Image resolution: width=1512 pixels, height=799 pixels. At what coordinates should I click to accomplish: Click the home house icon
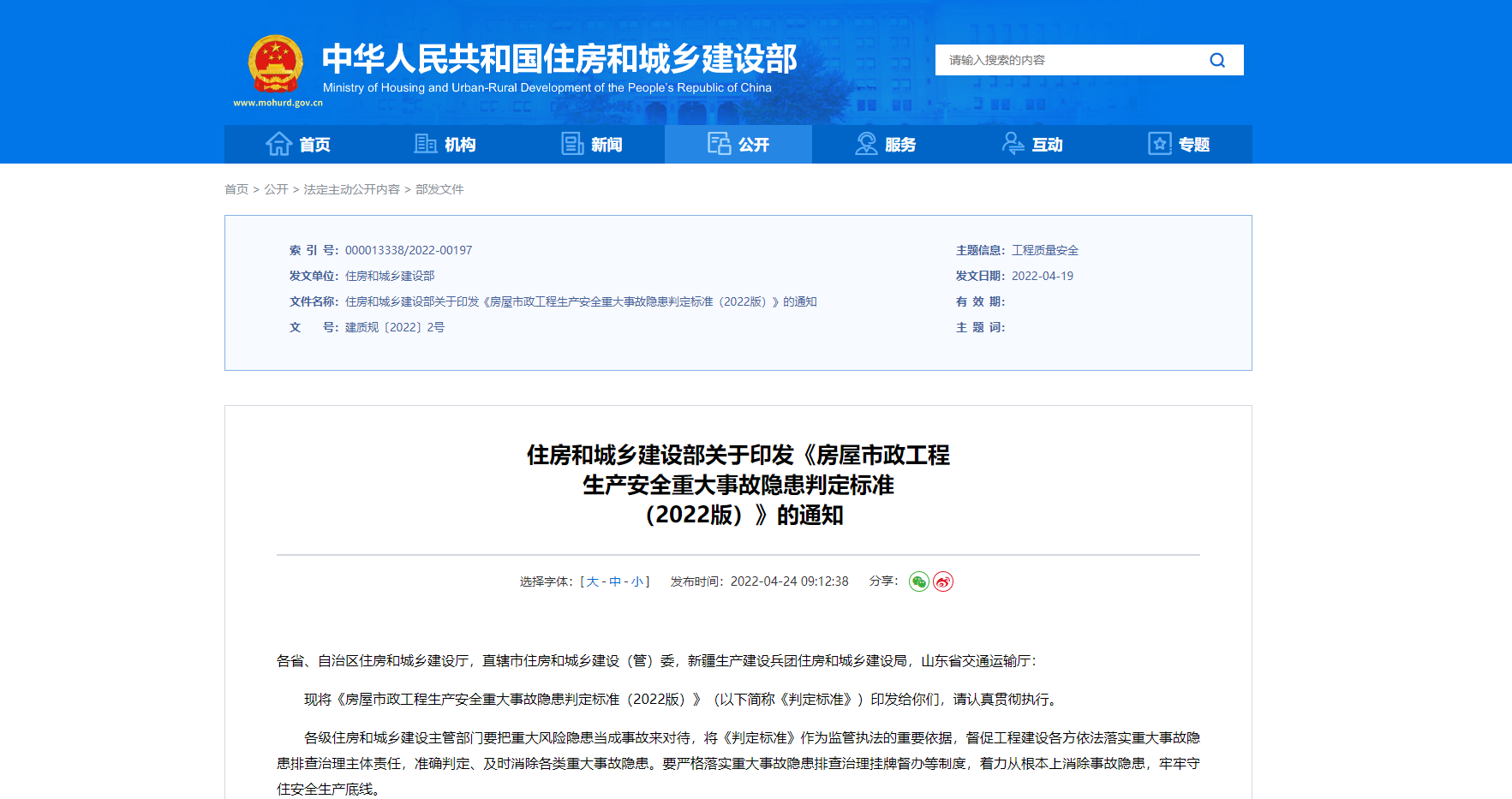click(x=279, y=144)
